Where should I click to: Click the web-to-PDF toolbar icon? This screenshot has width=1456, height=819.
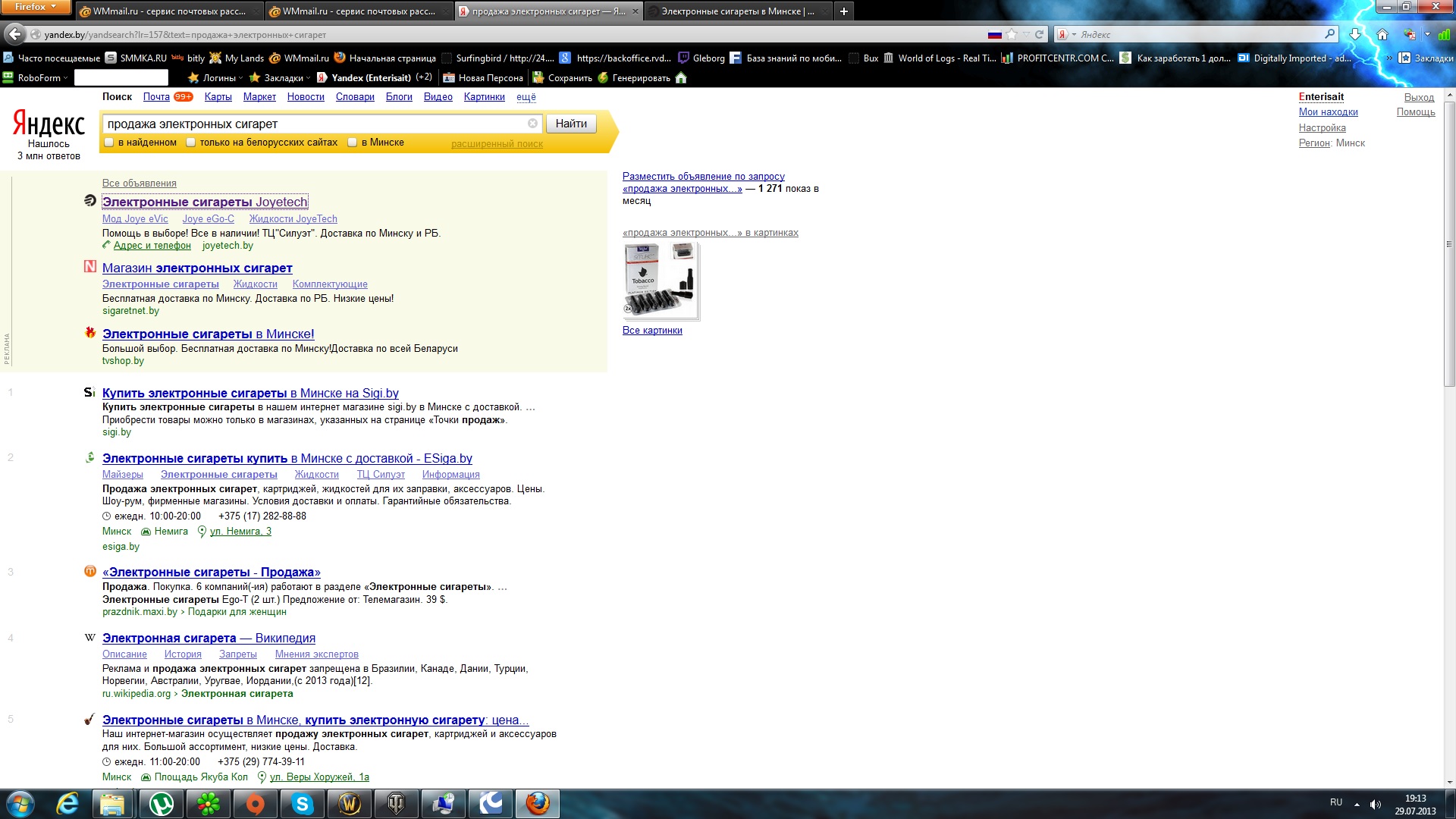coord(1409,34)
